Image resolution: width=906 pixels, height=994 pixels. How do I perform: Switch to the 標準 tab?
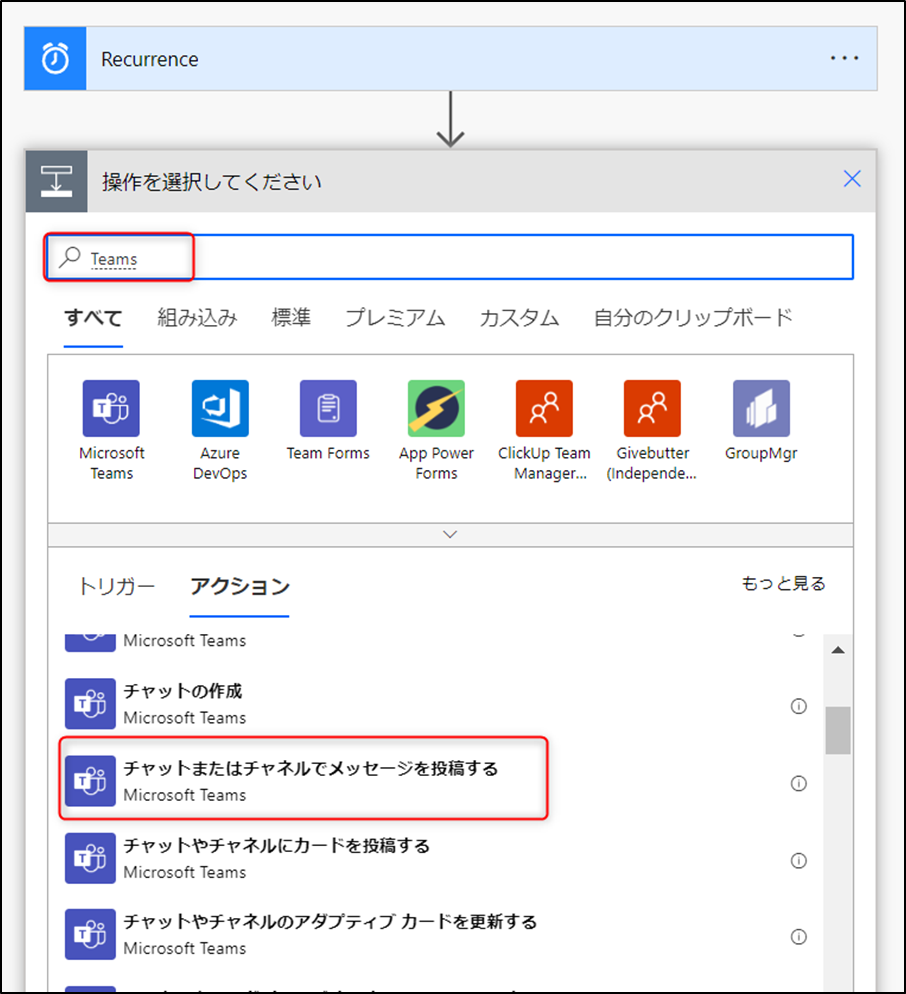[291, 318]
